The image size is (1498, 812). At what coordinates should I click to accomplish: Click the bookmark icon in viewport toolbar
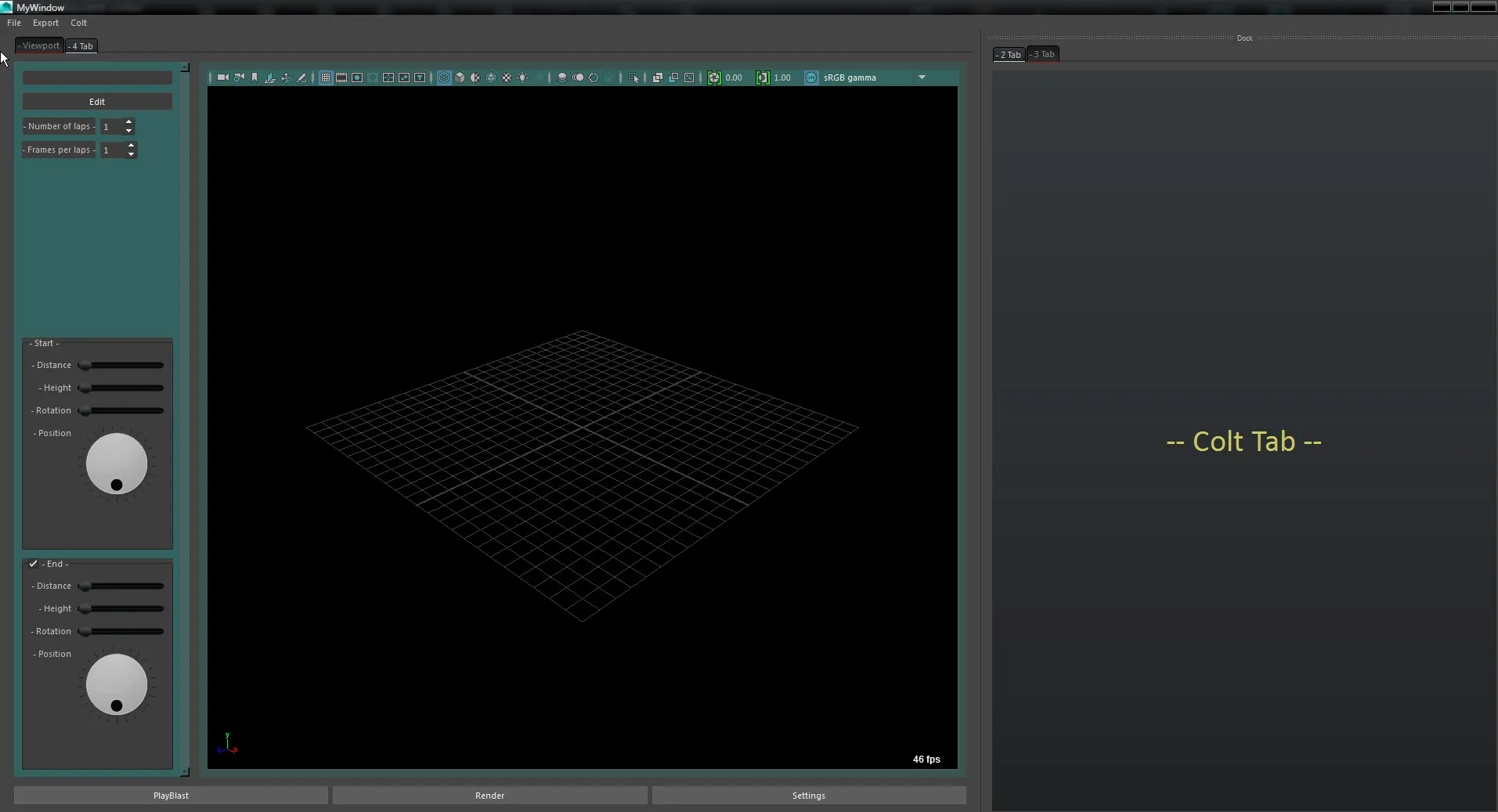tap(254, 78)
